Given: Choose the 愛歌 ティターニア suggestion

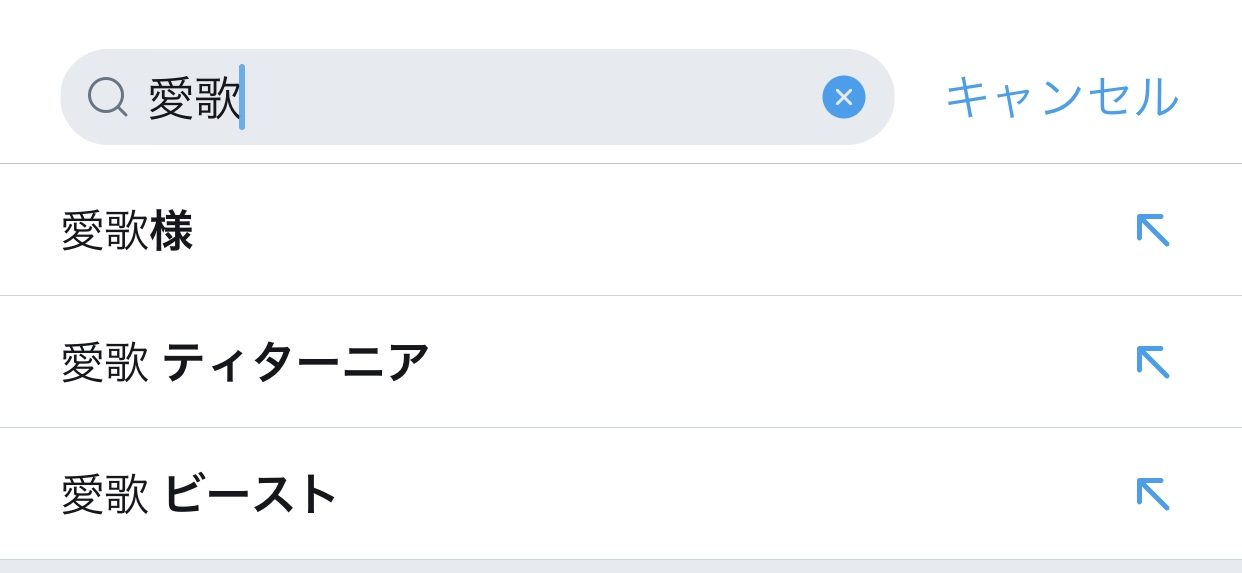Looking at the screenshot, I should (x=245, y=362).
